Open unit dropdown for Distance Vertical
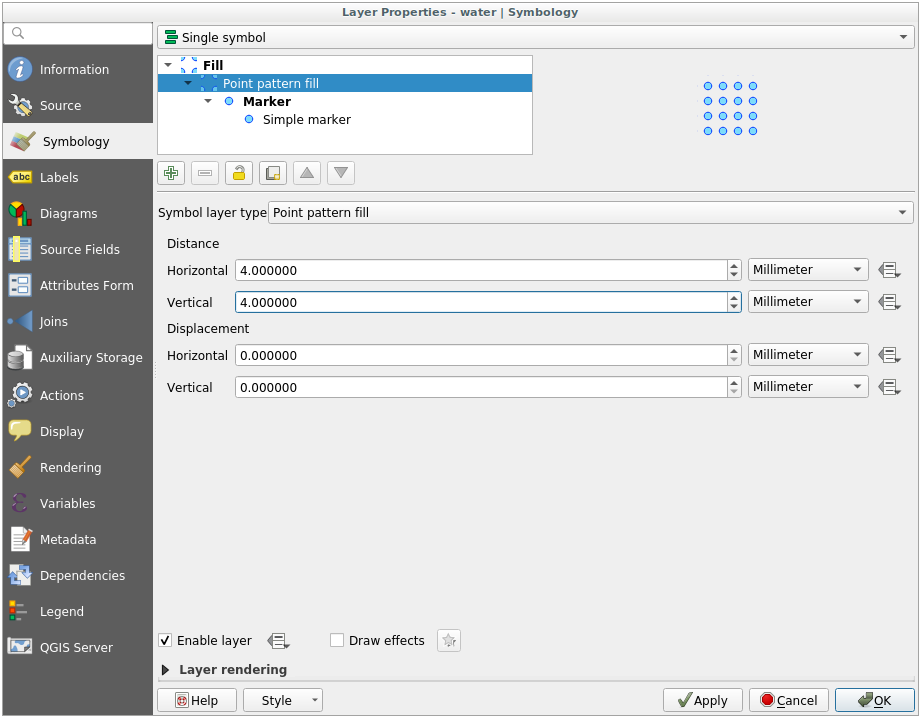Image resolution: width=922 pixels, height=718 pixels. (x=808, y=302)
